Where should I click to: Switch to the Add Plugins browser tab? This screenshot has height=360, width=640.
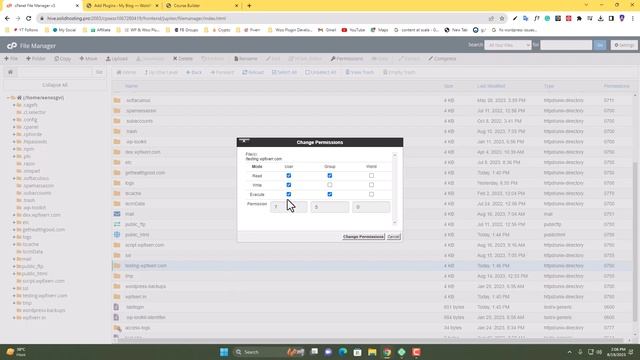pos(122,6)
